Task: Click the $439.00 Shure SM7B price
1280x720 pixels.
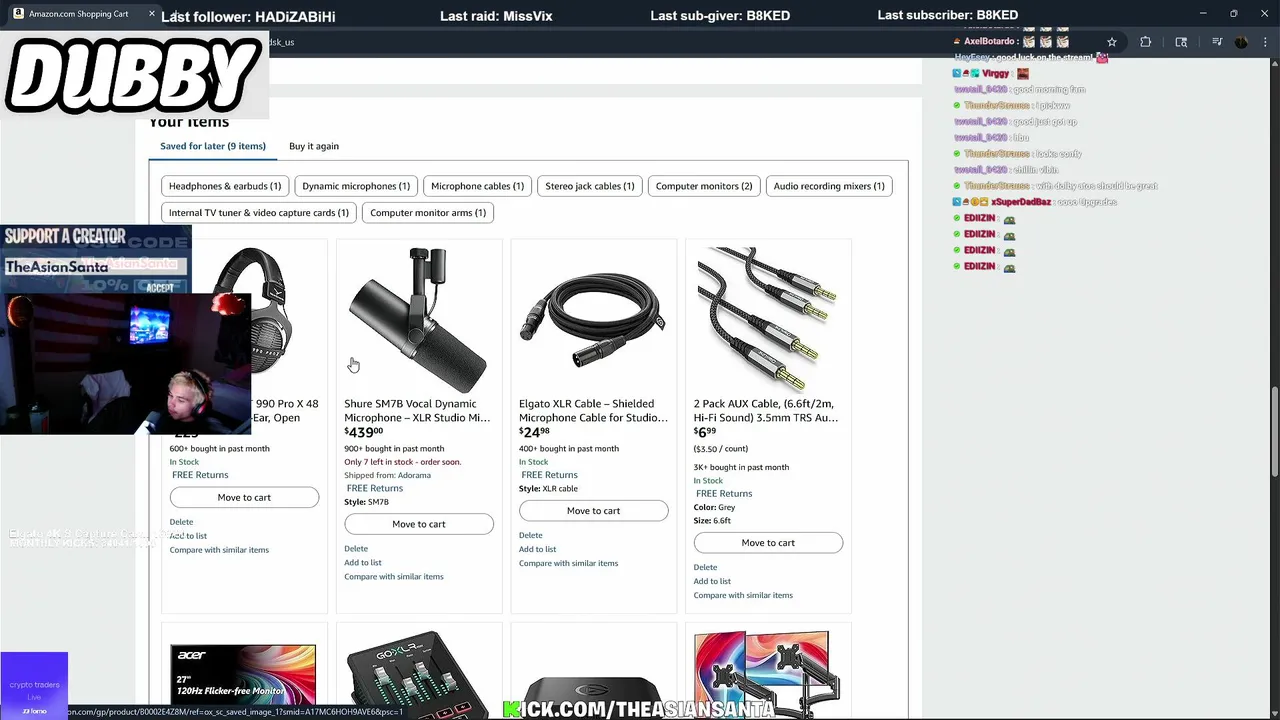Action: tap(364, 432)
